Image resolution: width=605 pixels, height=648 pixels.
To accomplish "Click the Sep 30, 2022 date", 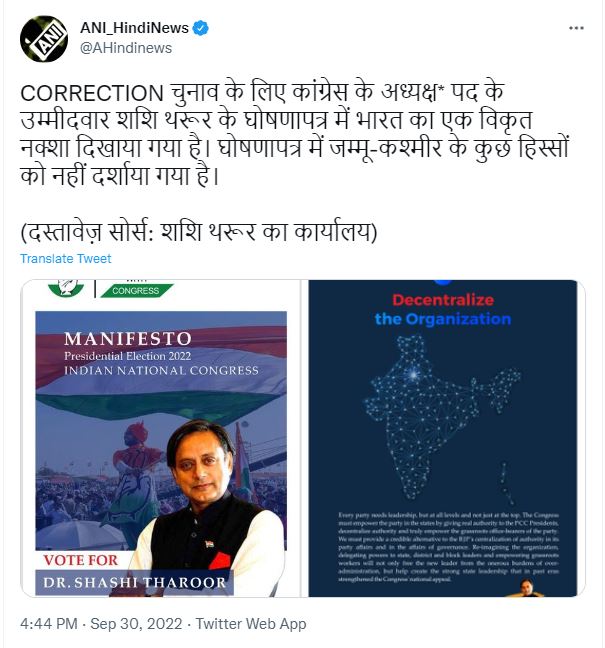I will (x=136, y=623).
